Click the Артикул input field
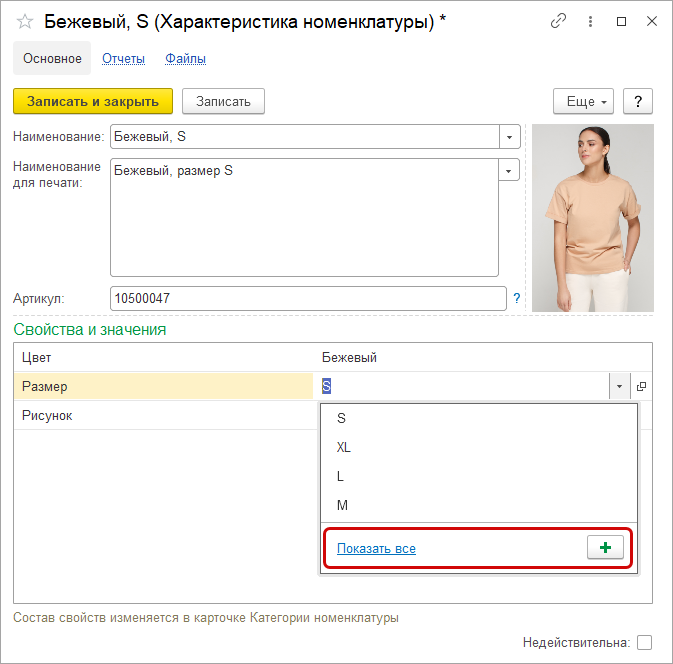 pyautogui.click(x=308, y=298)
